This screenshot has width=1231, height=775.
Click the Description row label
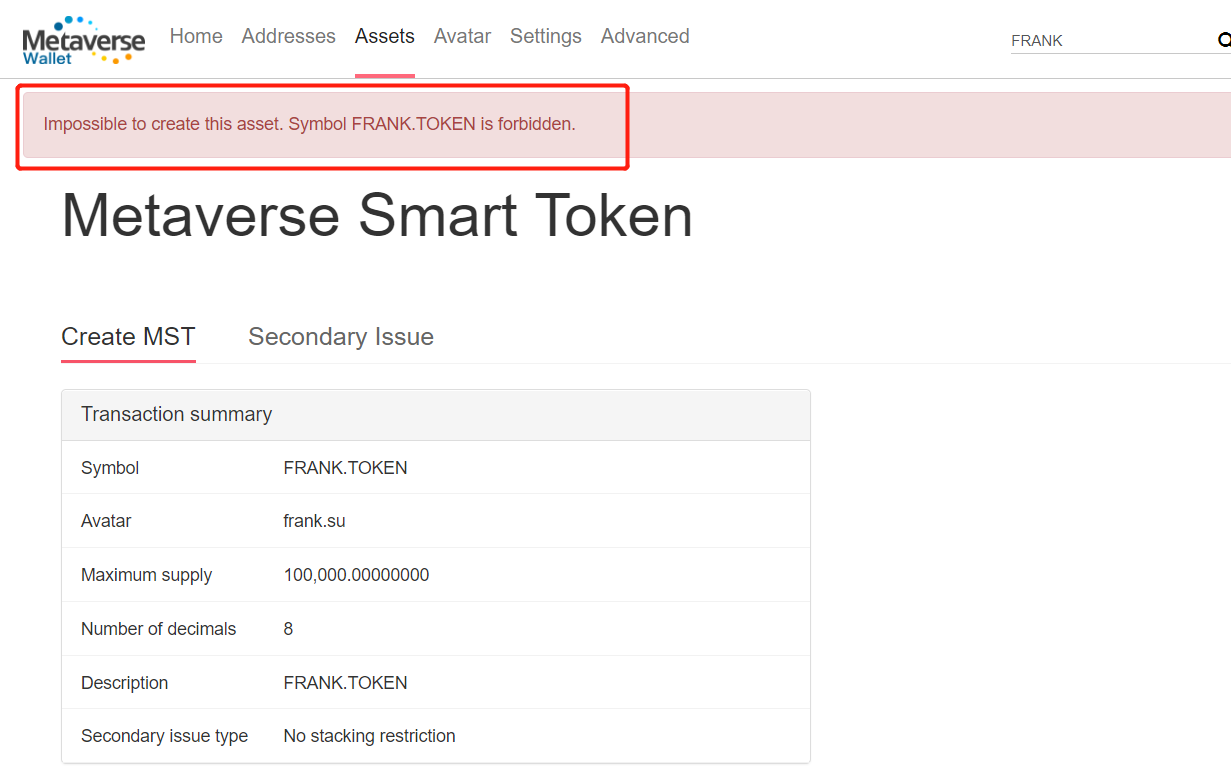pos(125,683)
